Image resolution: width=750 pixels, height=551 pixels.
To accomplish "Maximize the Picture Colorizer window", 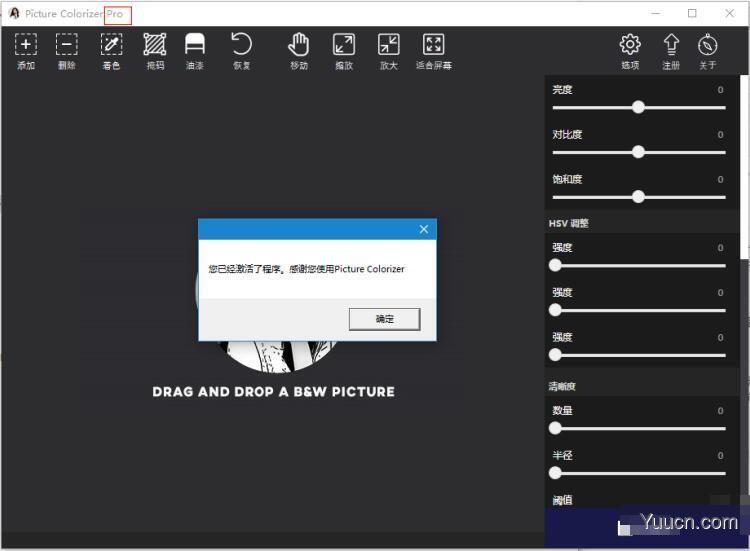I will (x=692, y=13).
